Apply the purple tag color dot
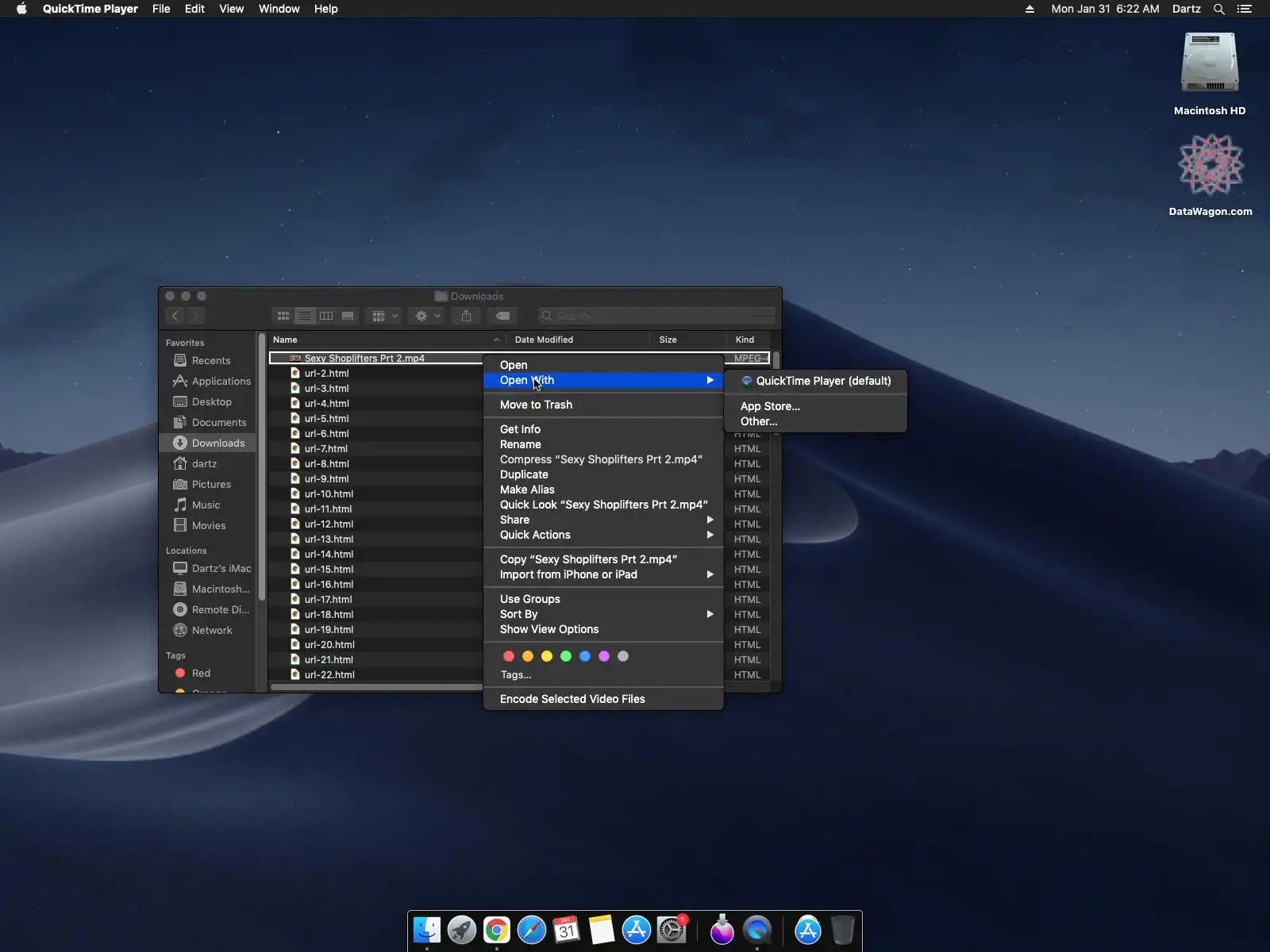 (604, 656)
